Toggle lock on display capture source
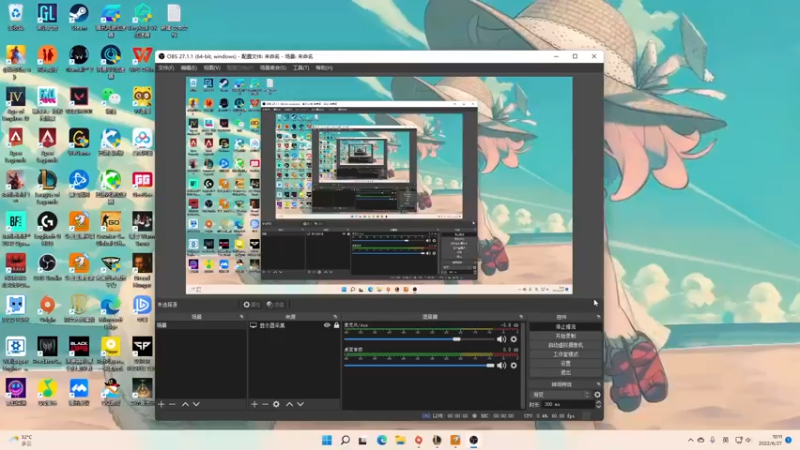 pos(336,325)
